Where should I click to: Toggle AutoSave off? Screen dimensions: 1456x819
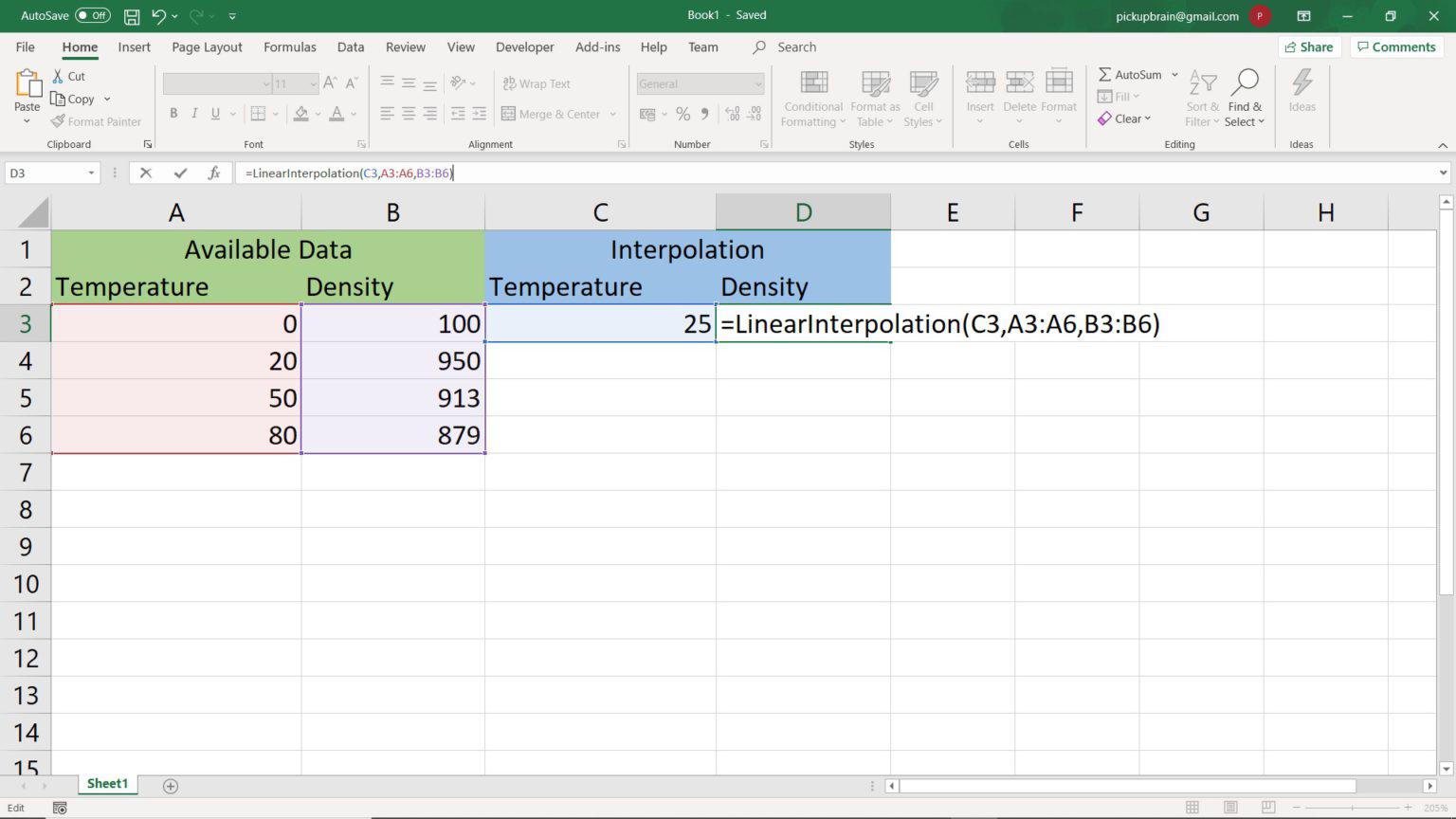pos(92,14)
